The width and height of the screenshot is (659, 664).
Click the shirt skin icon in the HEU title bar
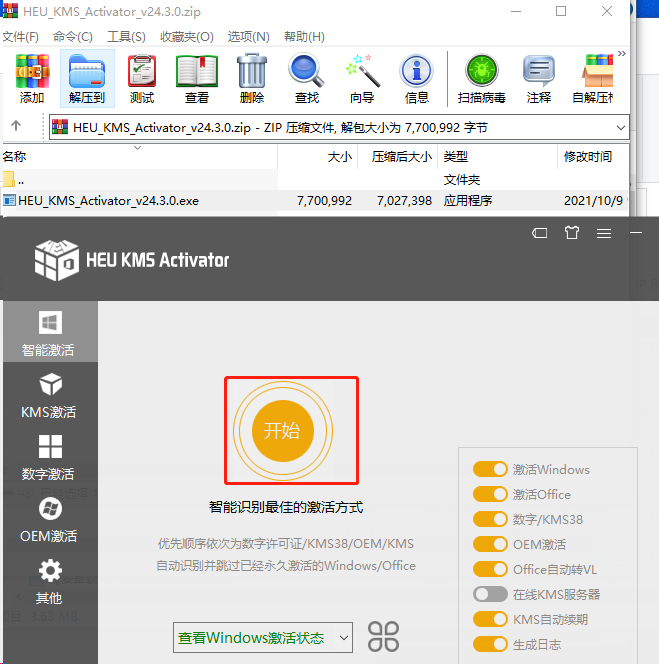click(572, 232)
